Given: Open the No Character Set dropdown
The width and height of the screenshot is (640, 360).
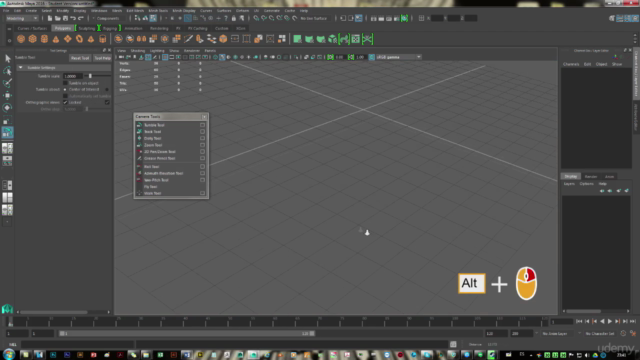Looking at the screenshot, I should coord(599,333).
